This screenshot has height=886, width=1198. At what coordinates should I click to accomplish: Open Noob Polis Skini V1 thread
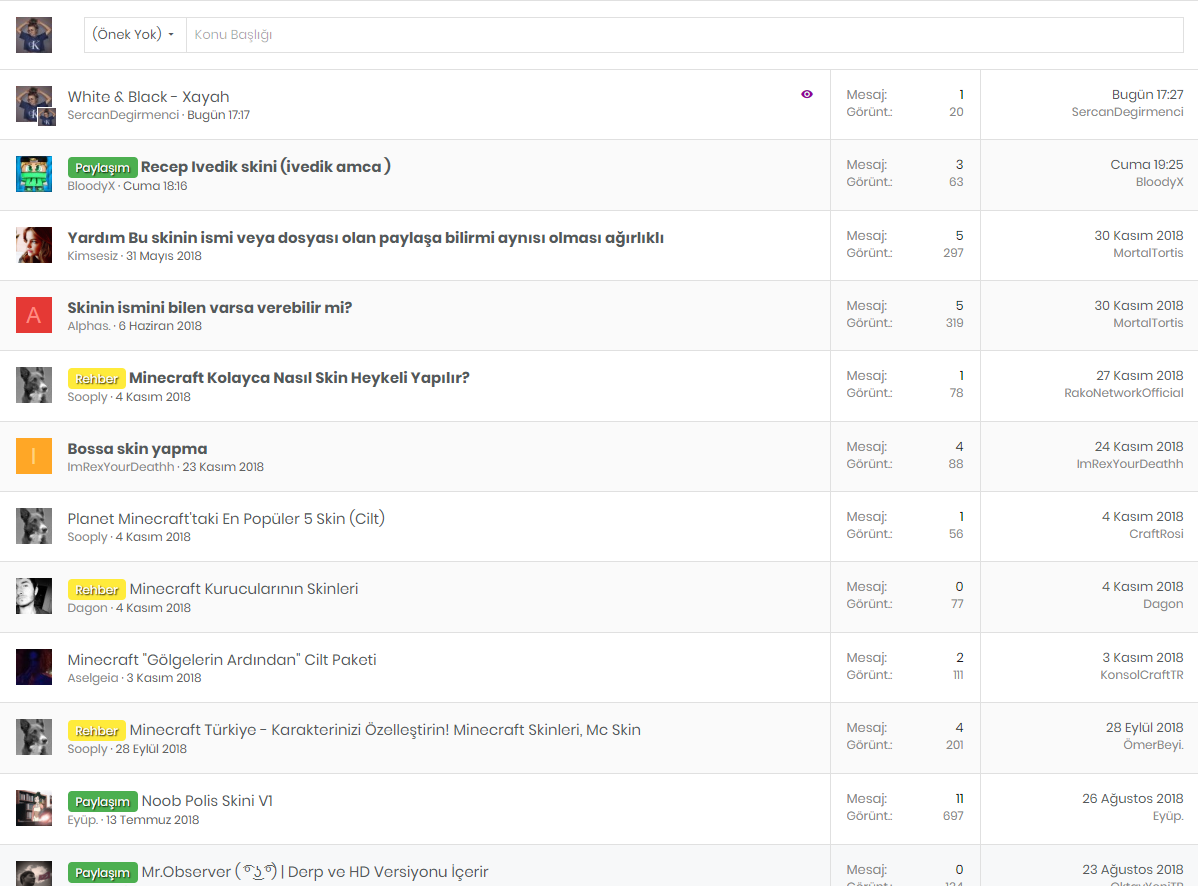tap(207, 801)
